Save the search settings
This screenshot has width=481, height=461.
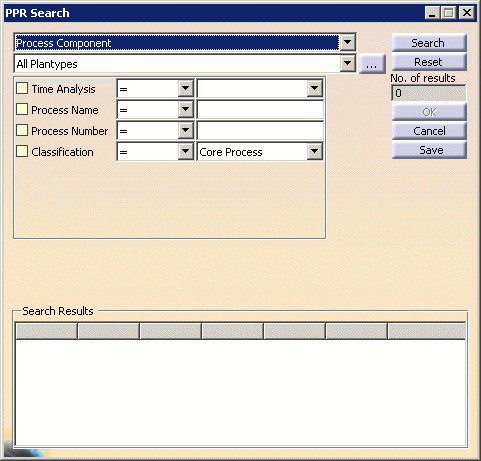(429, 150)
